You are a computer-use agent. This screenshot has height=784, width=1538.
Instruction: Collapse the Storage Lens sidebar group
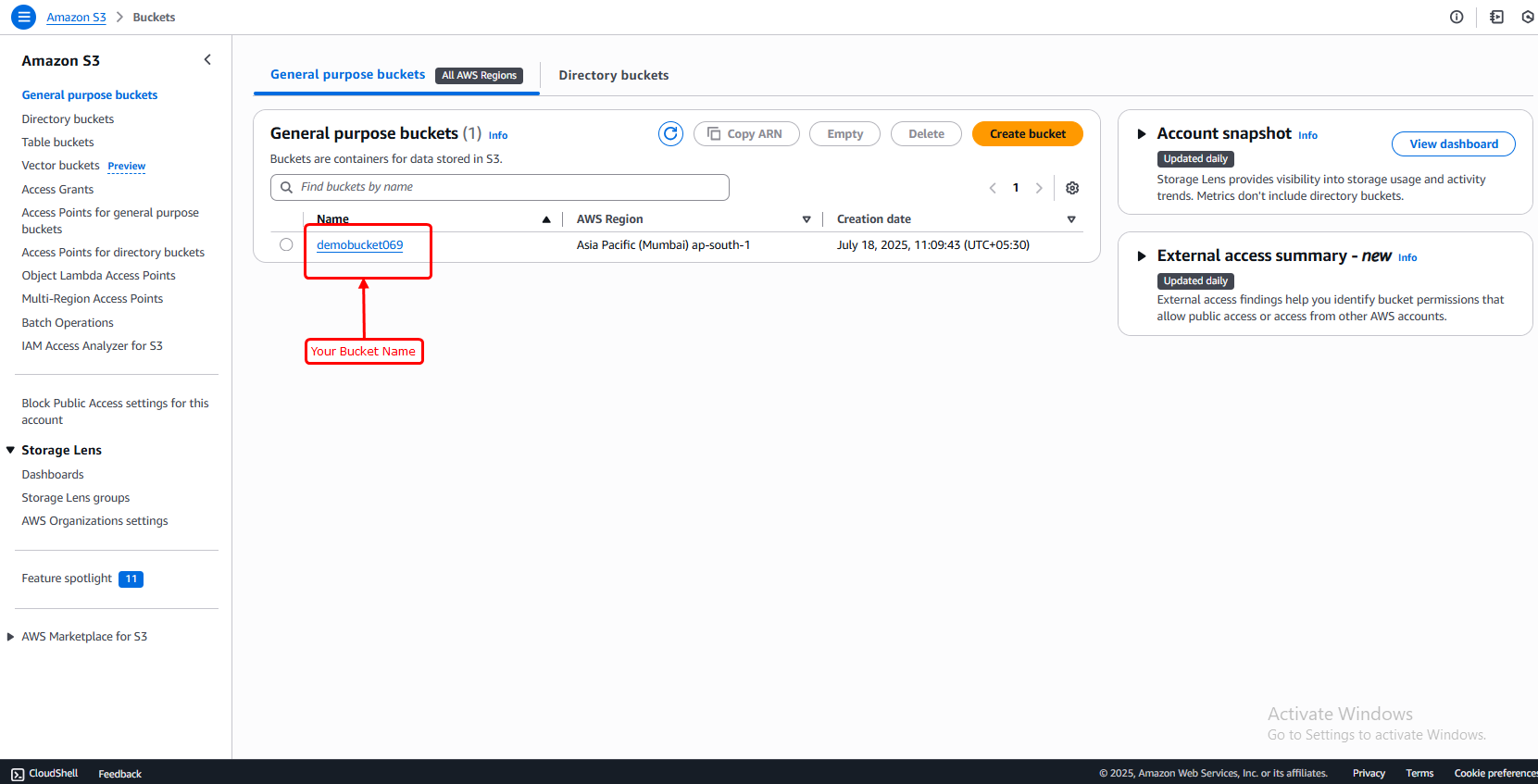pos(11,450)
